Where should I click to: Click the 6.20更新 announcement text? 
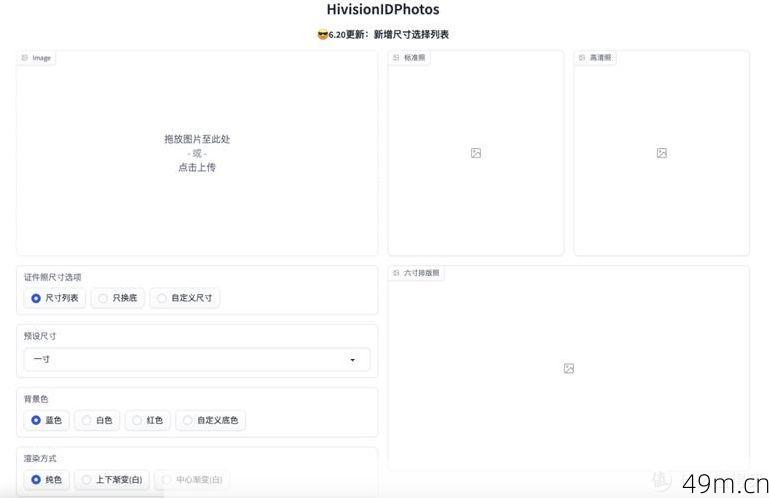tap(383, 34)
